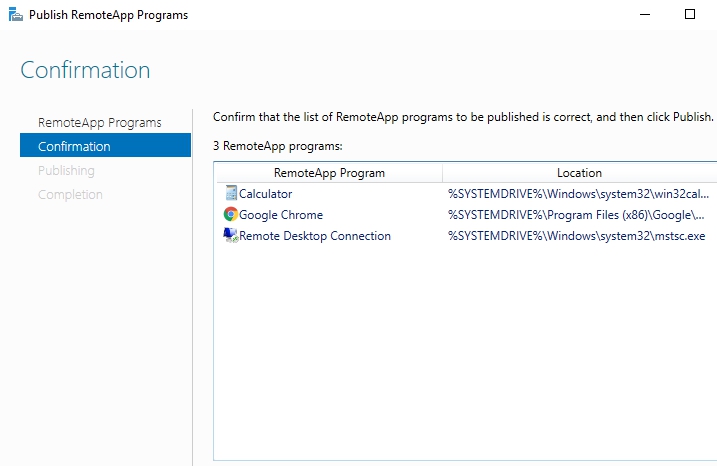This screenshot has width=717, height=466.
Task: Minimize the Publish RemoteApp Programs window
Action: [x=643, y=15]
